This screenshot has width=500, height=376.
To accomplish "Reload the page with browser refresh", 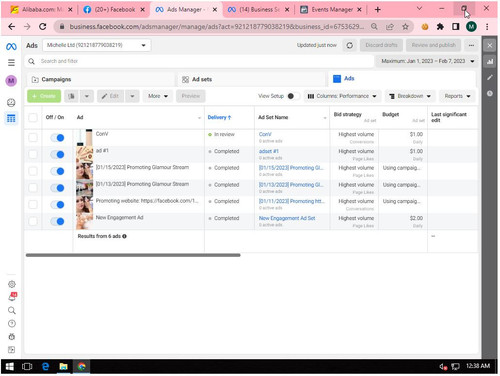I will pos(43,27).
